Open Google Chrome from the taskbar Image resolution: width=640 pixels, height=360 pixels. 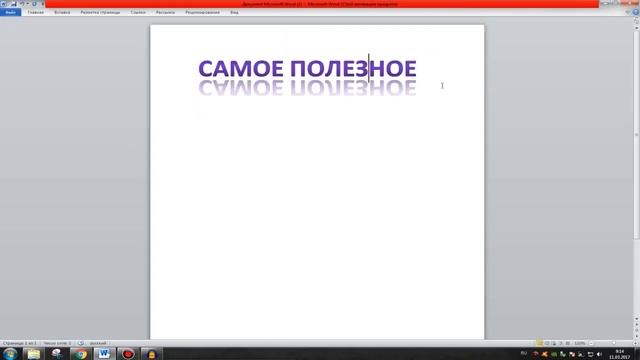click(80, 353)
